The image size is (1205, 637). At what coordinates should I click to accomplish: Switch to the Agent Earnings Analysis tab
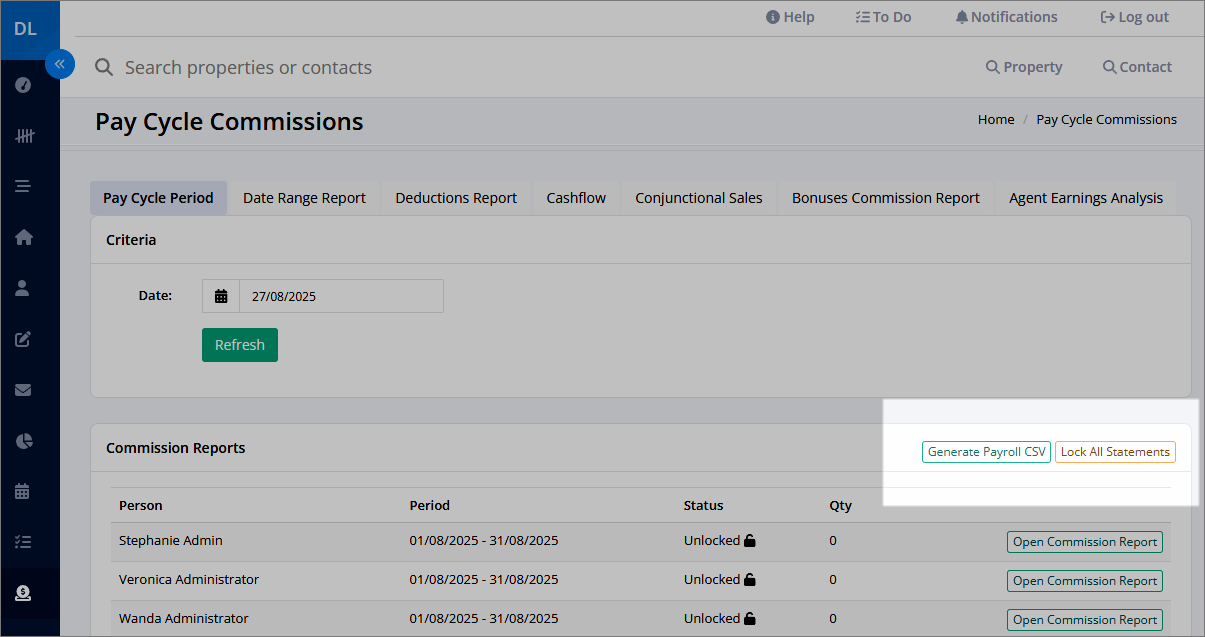(1086, 198)
